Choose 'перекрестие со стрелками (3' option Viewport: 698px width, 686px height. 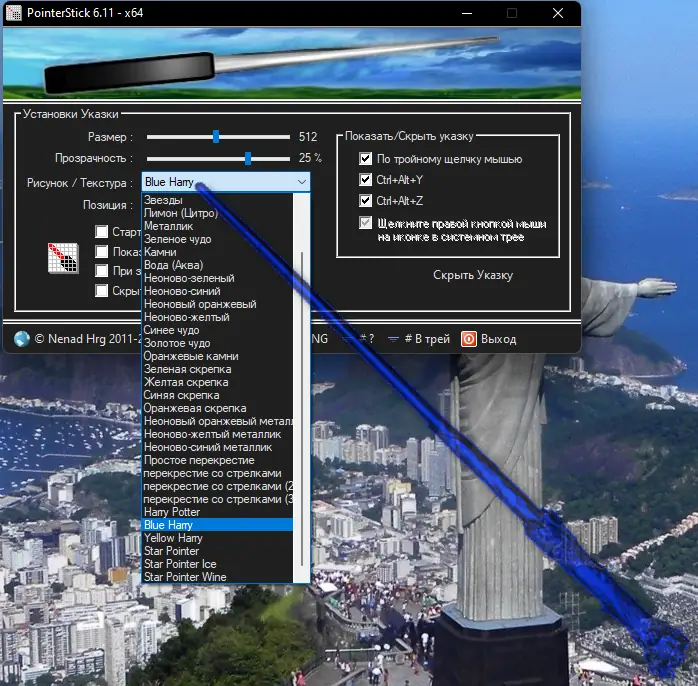(218, 499)
